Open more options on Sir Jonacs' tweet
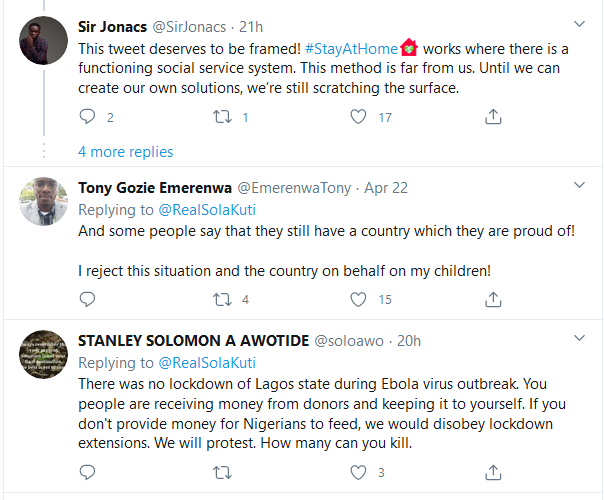 click(x=579, y=23)
